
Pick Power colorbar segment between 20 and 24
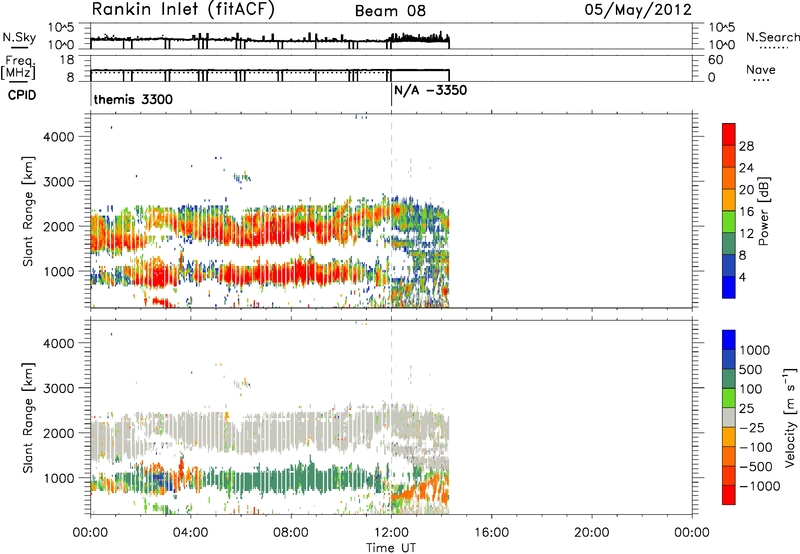[729, 178]
